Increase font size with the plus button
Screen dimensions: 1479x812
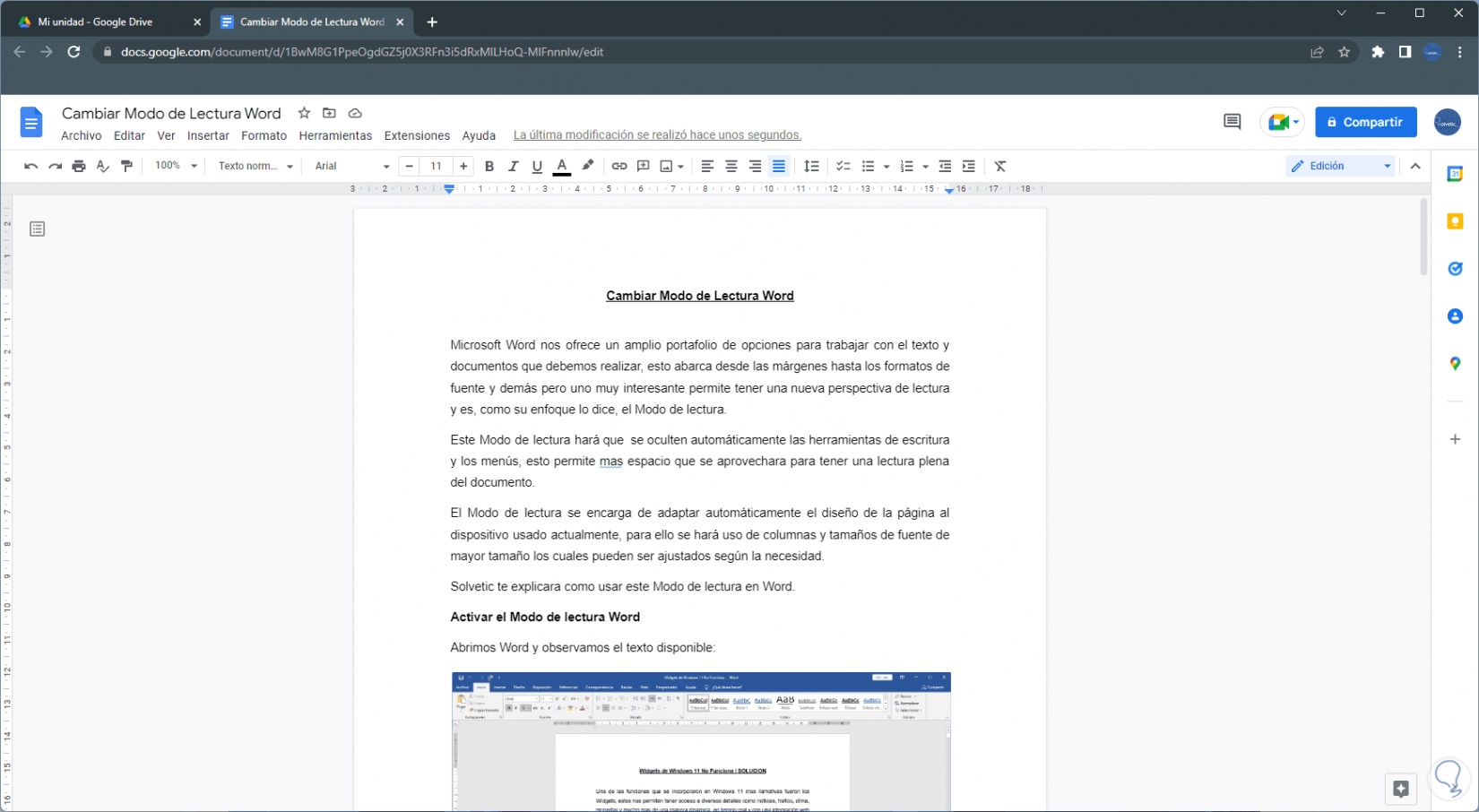tap(463, 166)
